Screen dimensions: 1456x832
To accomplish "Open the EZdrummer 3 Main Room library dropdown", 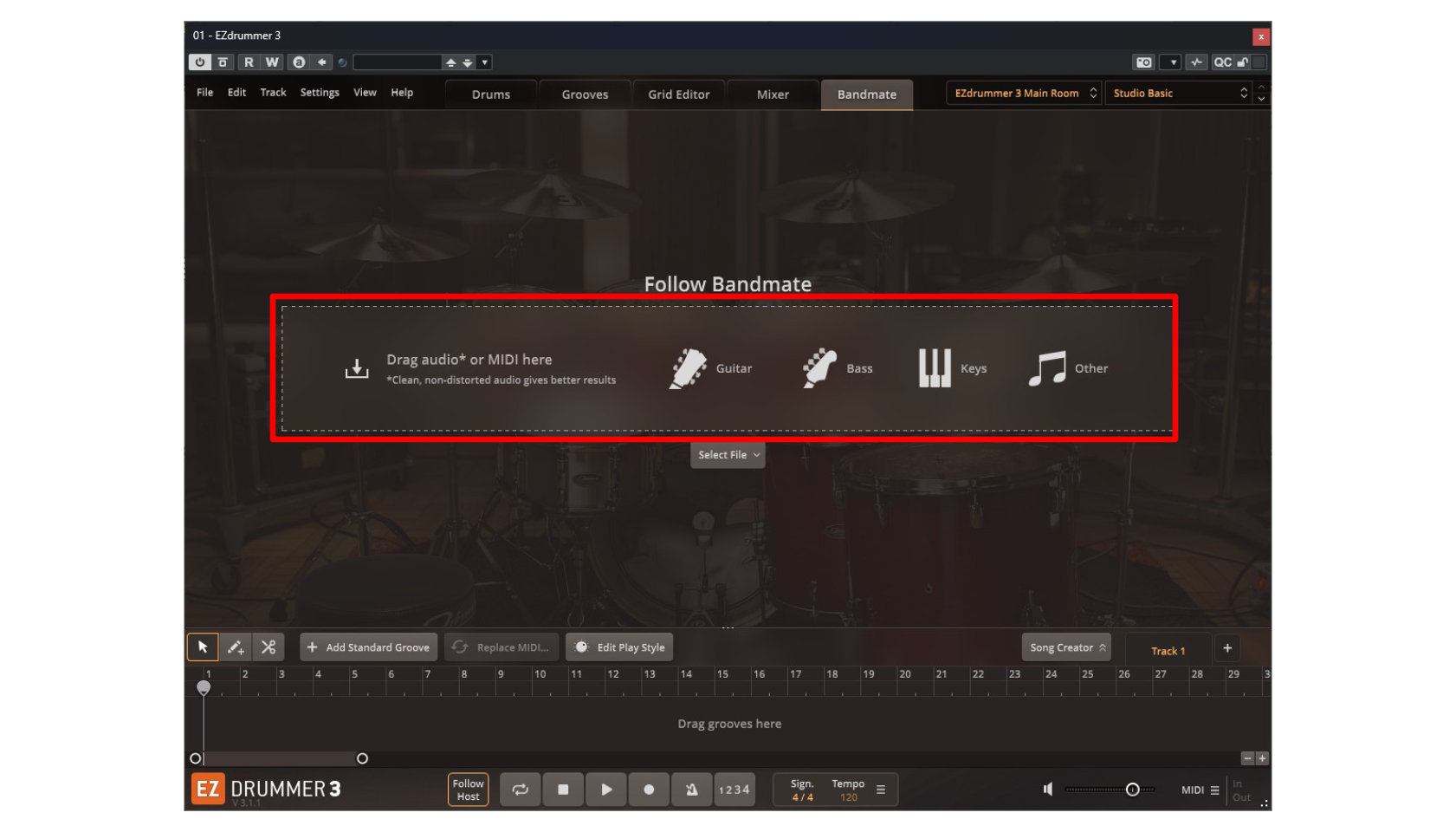I will 1023,94.
